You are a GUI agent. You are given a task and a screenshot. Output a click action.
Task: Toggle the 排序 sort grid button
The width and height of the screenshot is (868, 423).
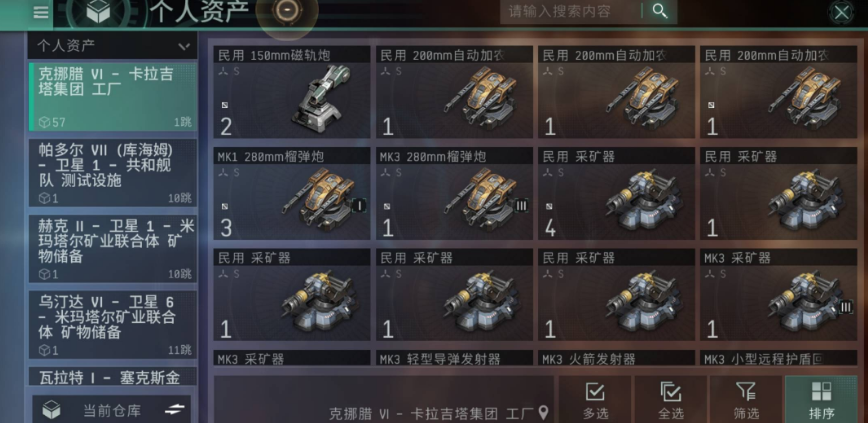point(822,400)
